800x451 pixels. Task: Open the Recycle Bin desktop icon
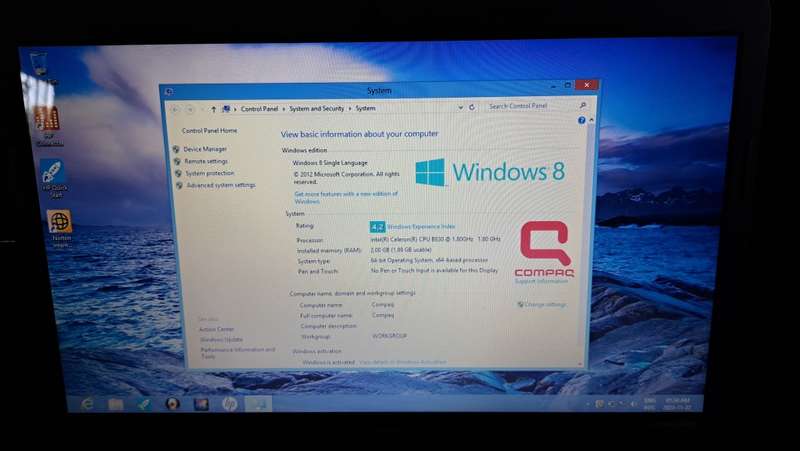(39, 65)
